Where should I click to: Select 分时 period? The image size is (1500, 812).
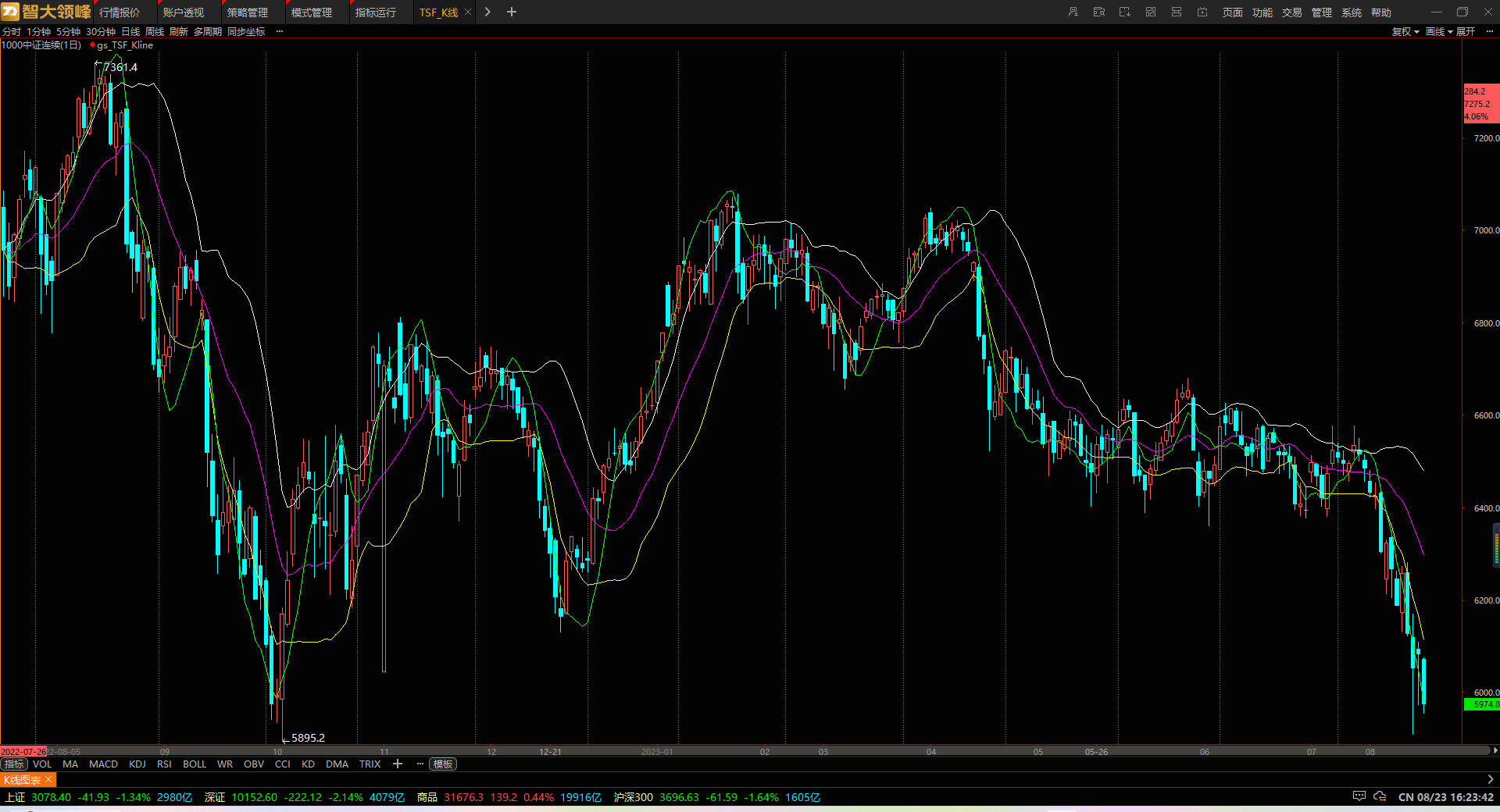[12, 32]
